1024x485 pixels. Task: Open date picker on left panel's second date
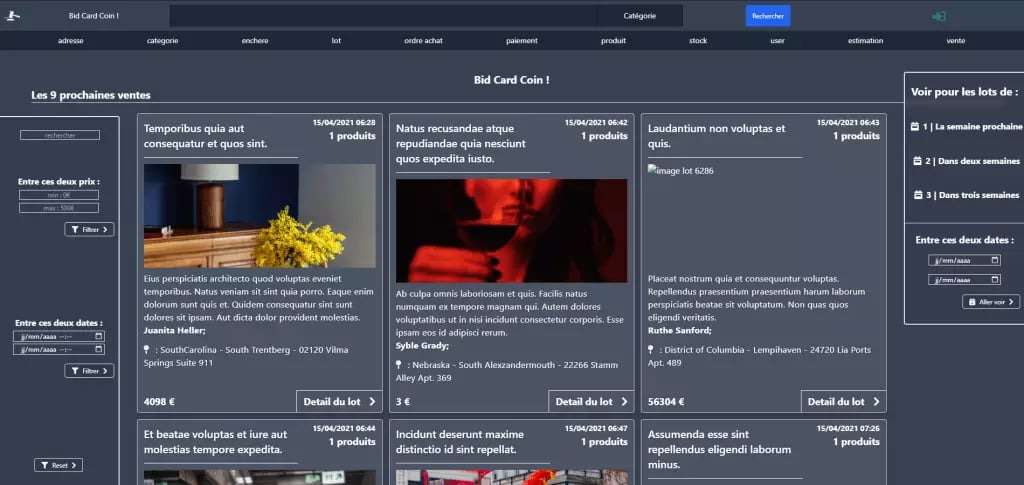click(98, 350)
